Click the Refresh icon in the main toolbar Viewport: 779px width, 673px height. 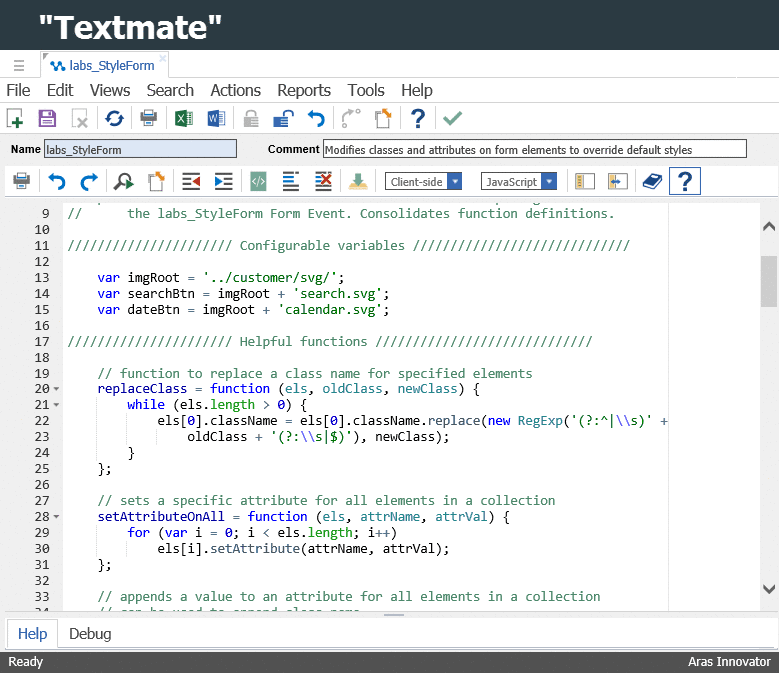(114, 119)
